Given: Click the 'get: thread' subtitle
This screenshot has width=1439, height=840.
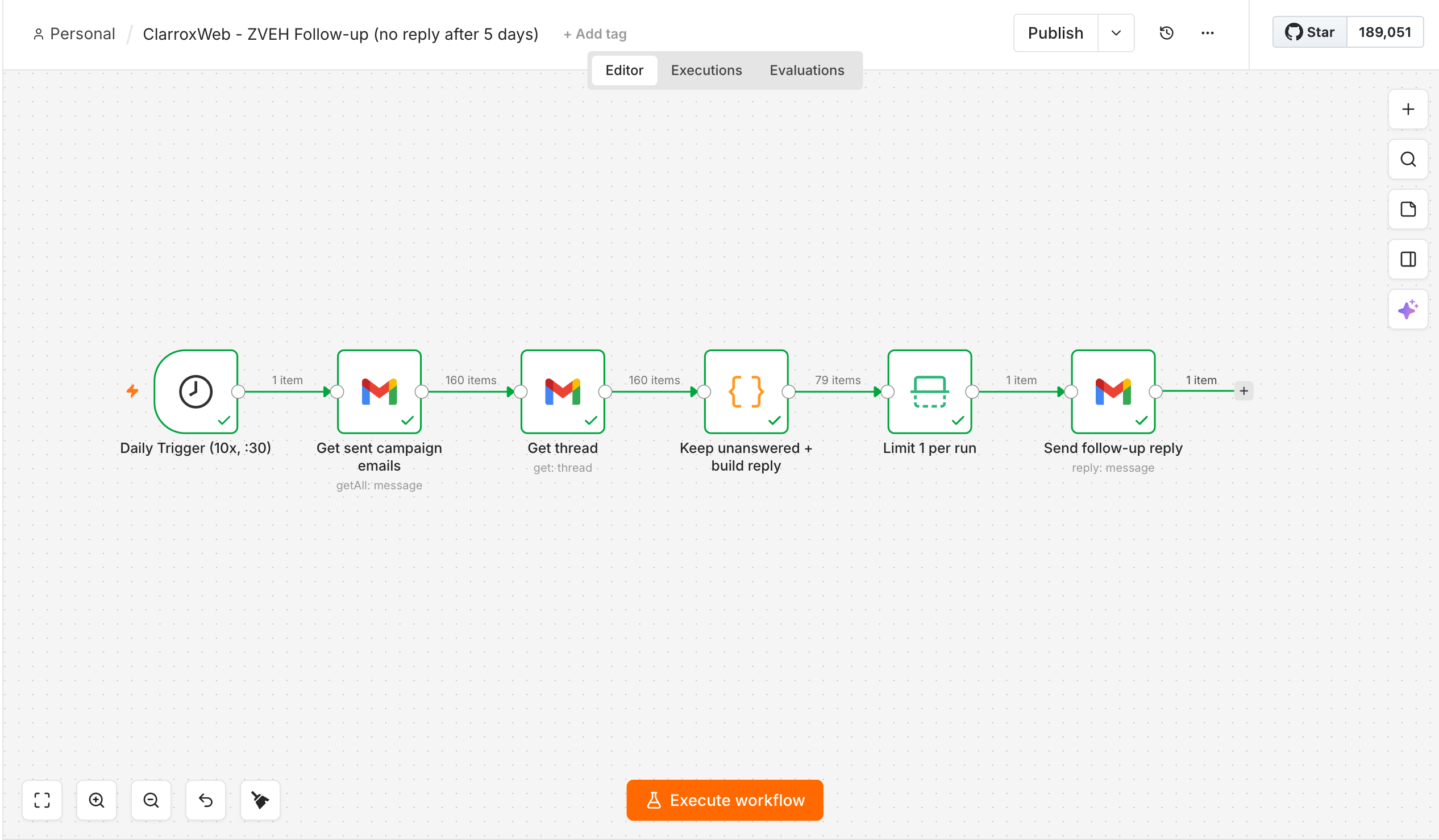Looking at the screenshot, I should 563,468.
